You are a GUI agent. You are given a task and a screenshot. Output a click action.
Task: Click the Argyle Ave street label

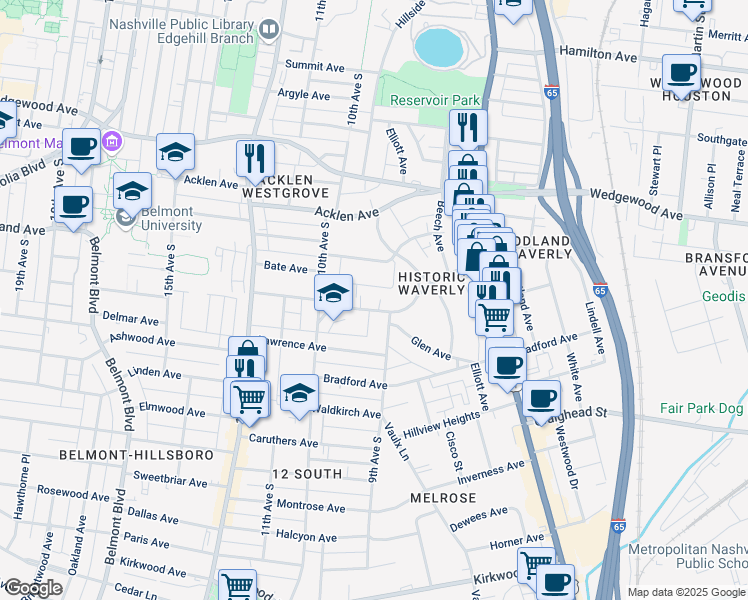tap(304, 94)
